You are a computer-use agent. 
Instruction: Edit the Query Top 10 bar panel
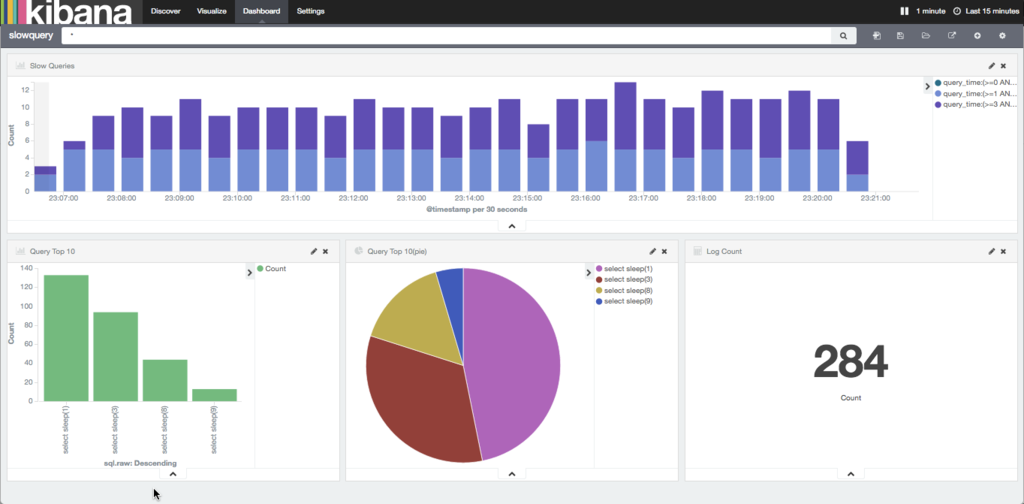(x=314, y=251)
